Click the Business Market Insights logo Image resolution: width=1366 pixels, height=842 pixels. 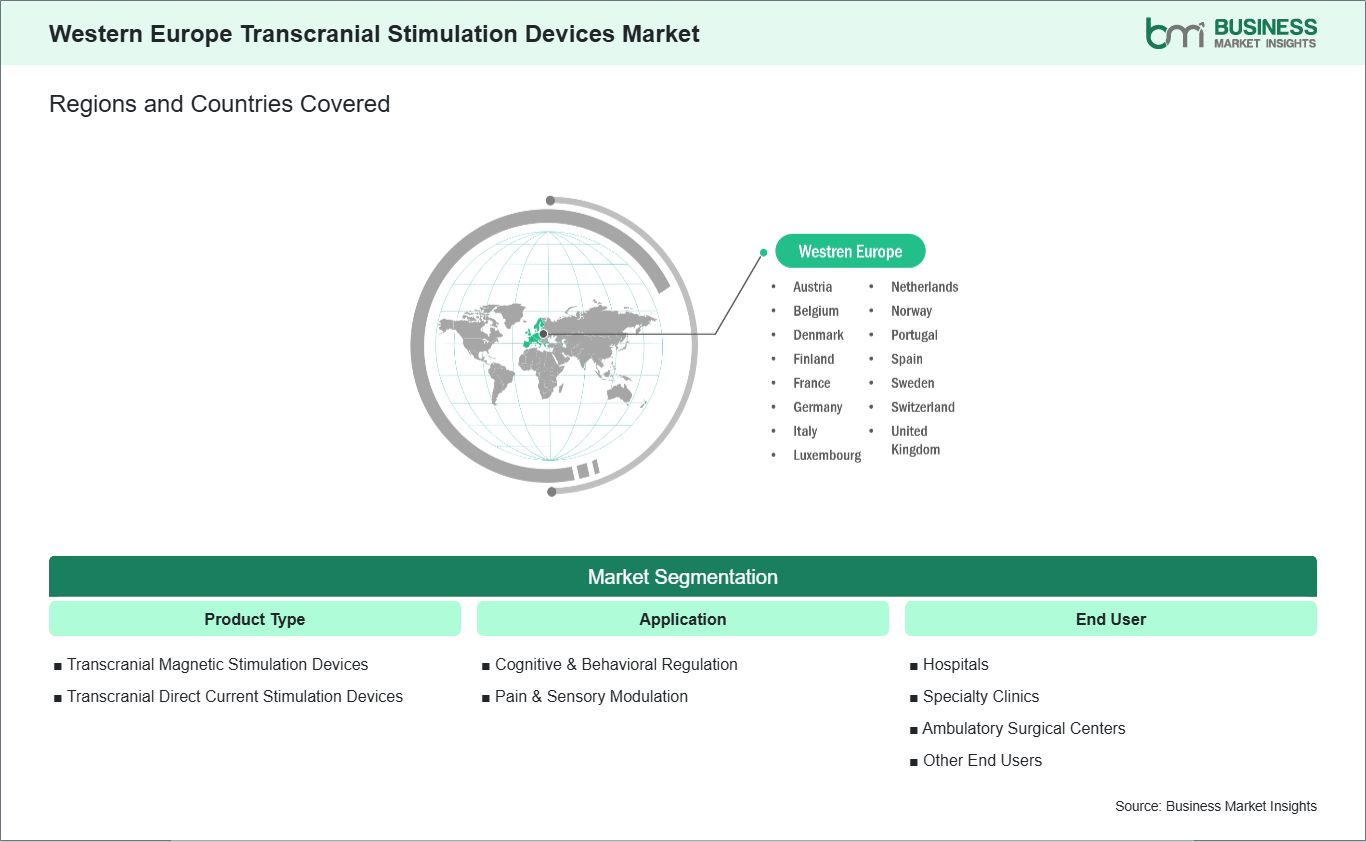click(1231, 33)
